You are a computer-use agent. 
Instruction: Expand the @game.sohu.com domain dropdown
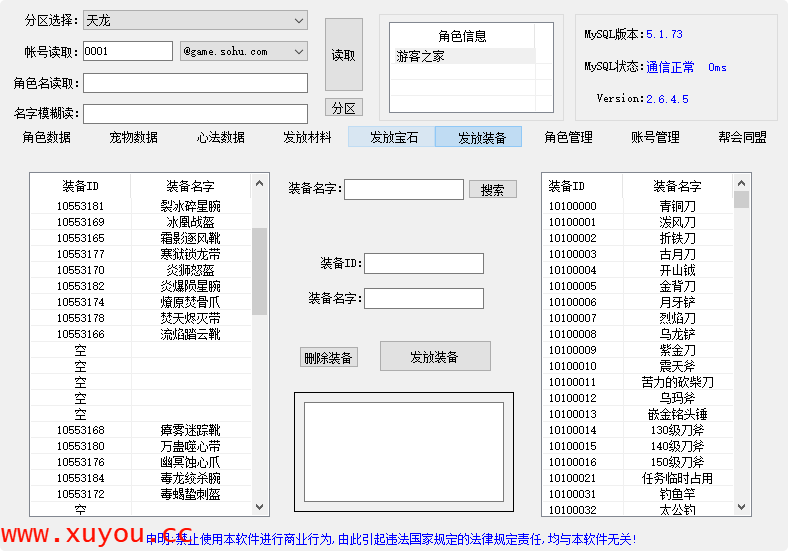[x=244, y=51]
